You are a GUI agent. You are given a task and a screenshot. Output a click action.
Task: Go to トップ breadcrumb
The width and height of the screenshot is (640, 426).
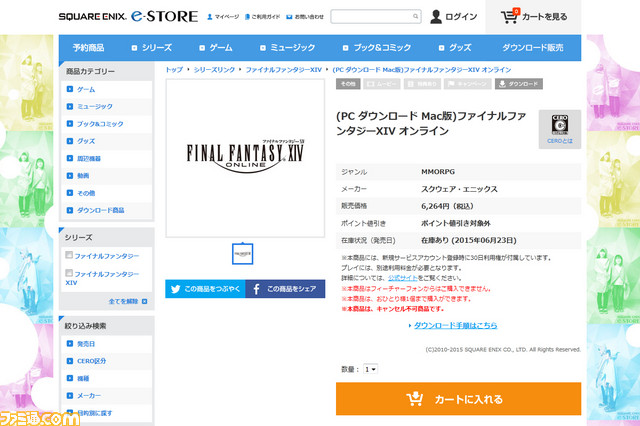(x=174, y=70)
